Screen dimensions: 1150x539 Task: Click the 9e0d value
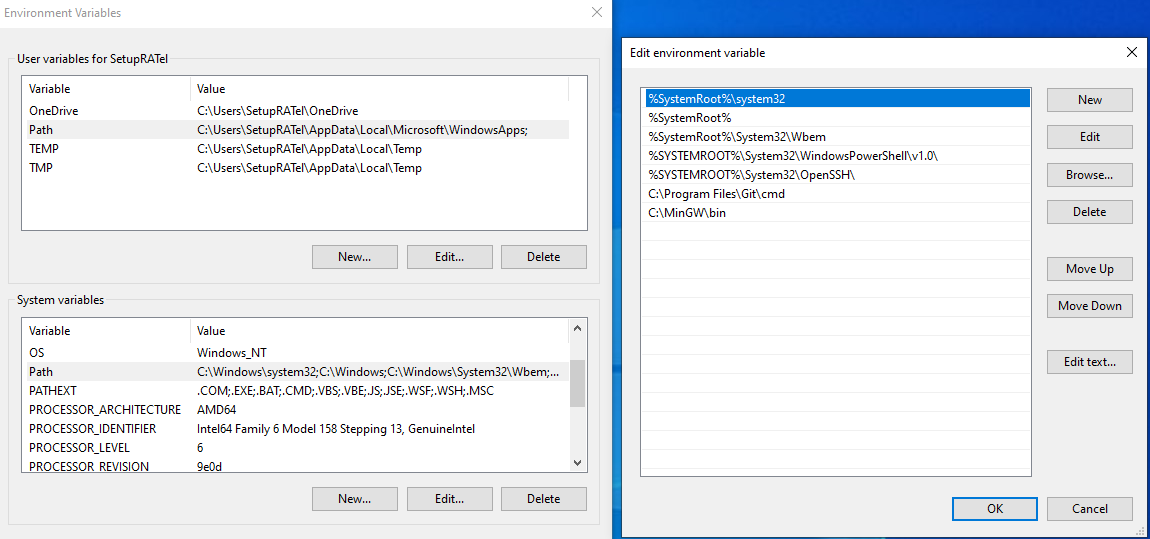pyautogui.click(x=210, y=466)
